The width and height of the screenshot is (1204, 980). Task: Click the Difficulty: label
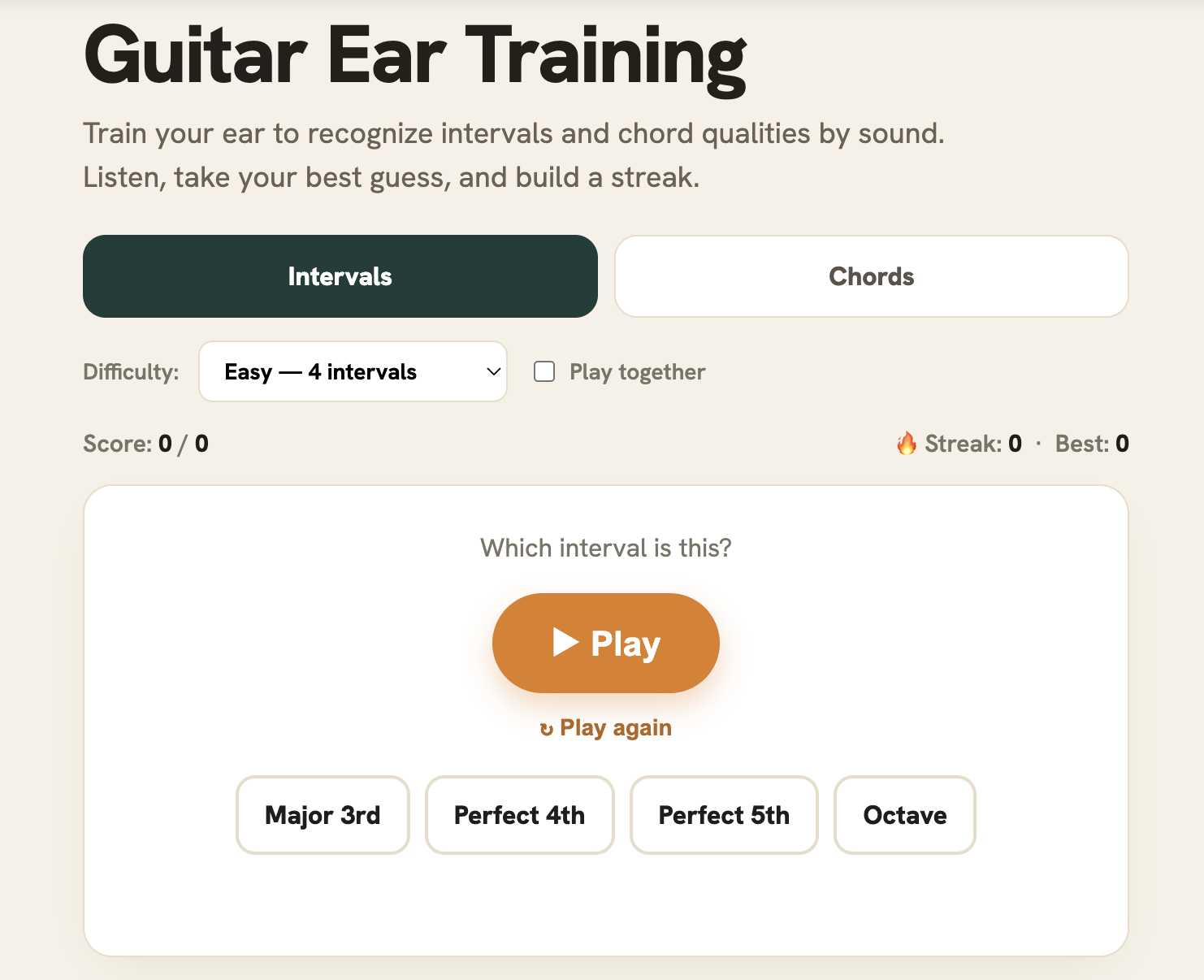click(131, 372)
